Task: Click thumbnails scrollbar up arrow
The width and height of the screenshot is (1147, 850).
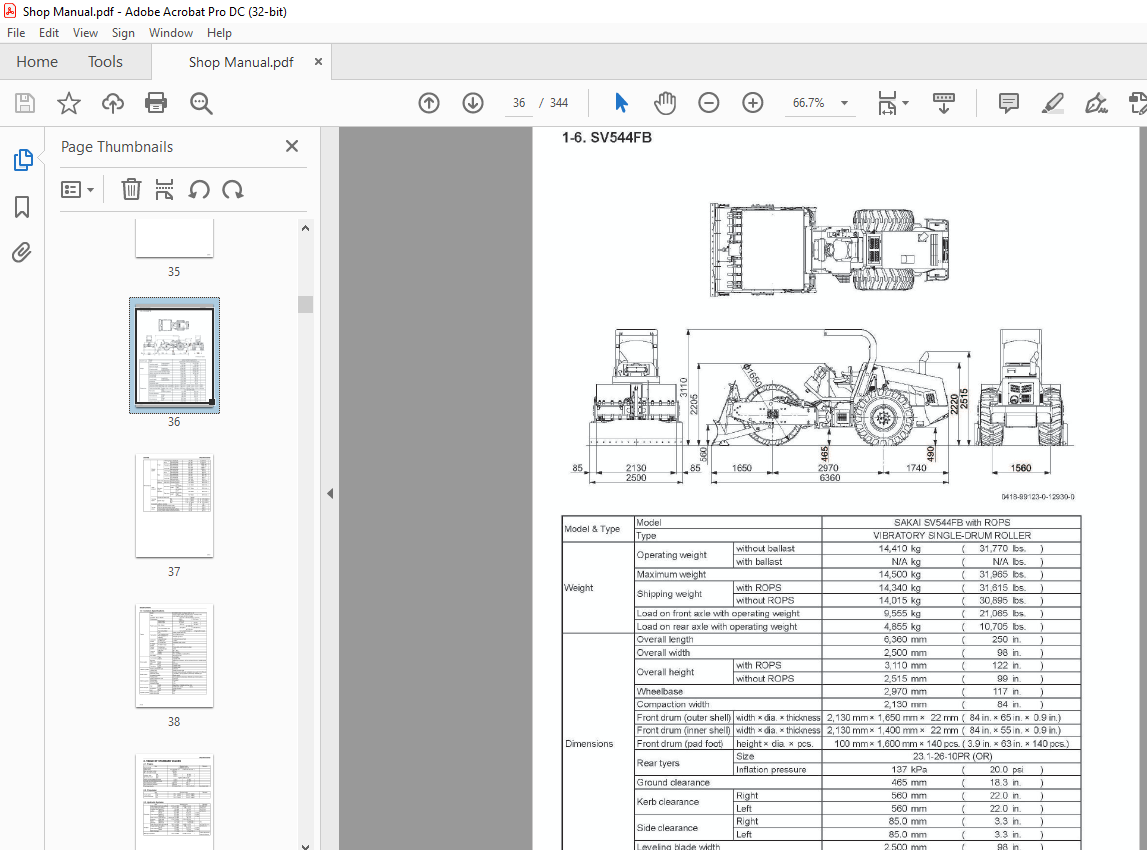Action: pos(306,228)
